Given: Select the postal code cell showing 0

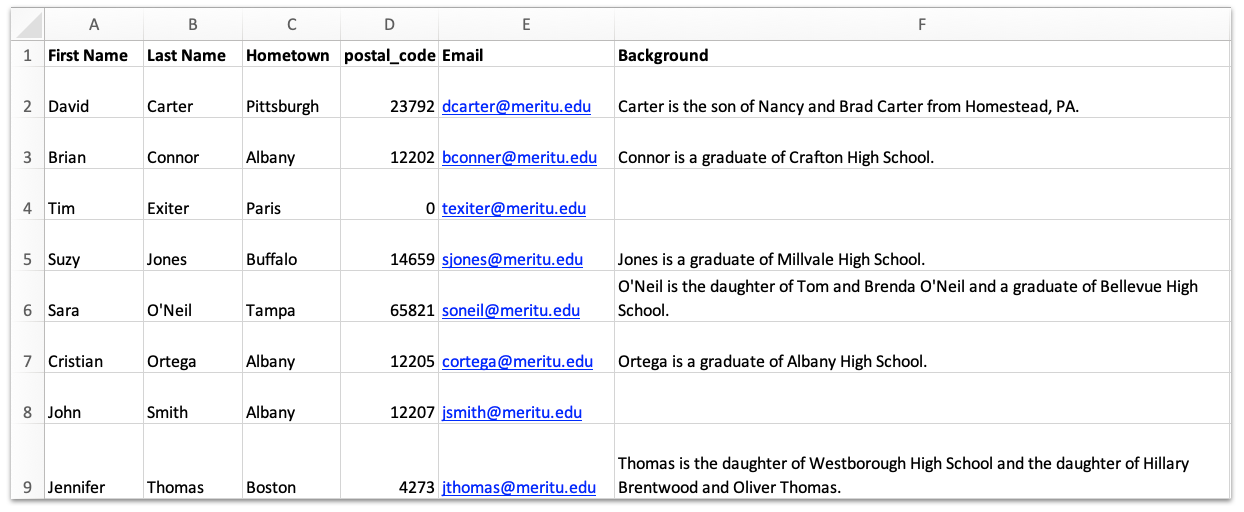Looking at the screenshot, I should click(x=389, y=195).
